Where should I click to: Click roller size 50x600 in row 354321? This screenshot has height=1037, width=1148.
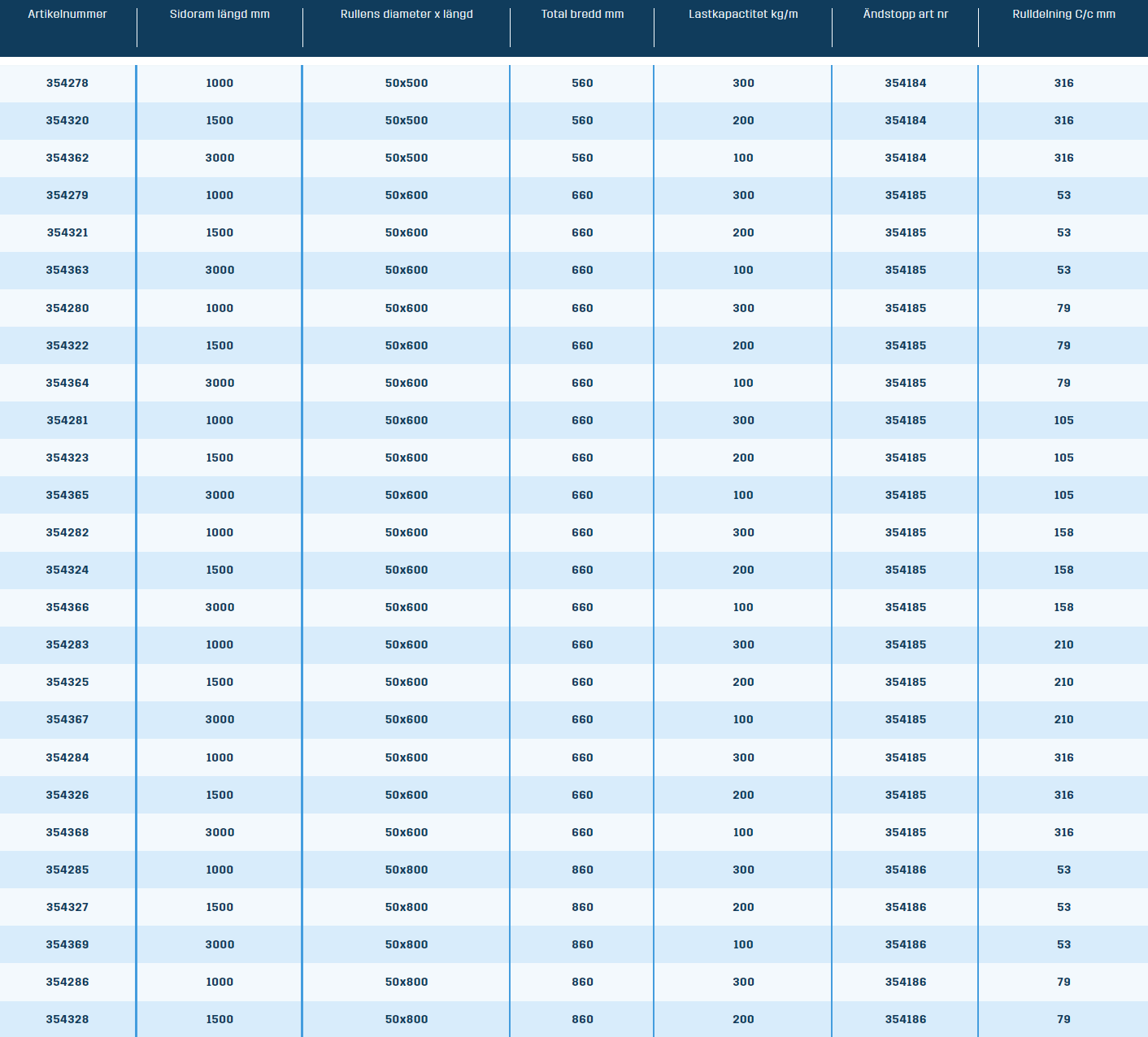(407, 232)
